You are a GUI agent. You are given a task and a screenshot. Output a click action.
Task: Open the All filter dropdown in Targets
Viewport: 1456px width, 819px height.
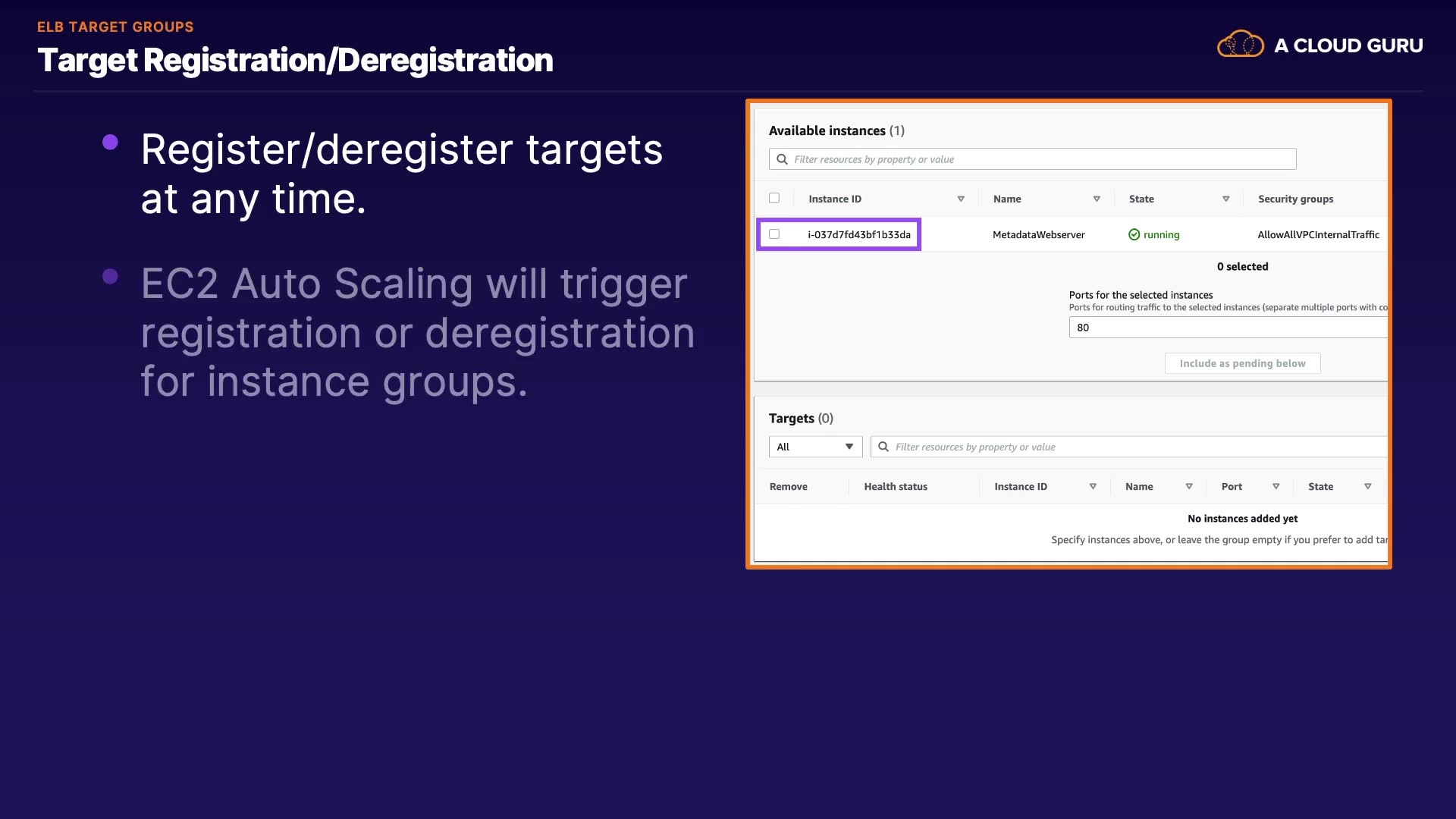click(x=815, y=447)
